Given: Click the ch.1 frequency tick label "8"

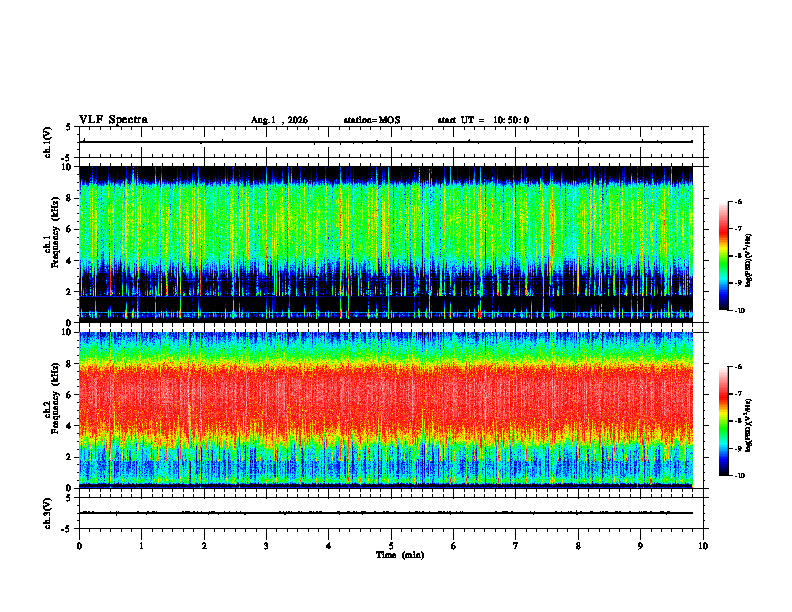Looking at the screenshot, I should (x=69, y=198).
